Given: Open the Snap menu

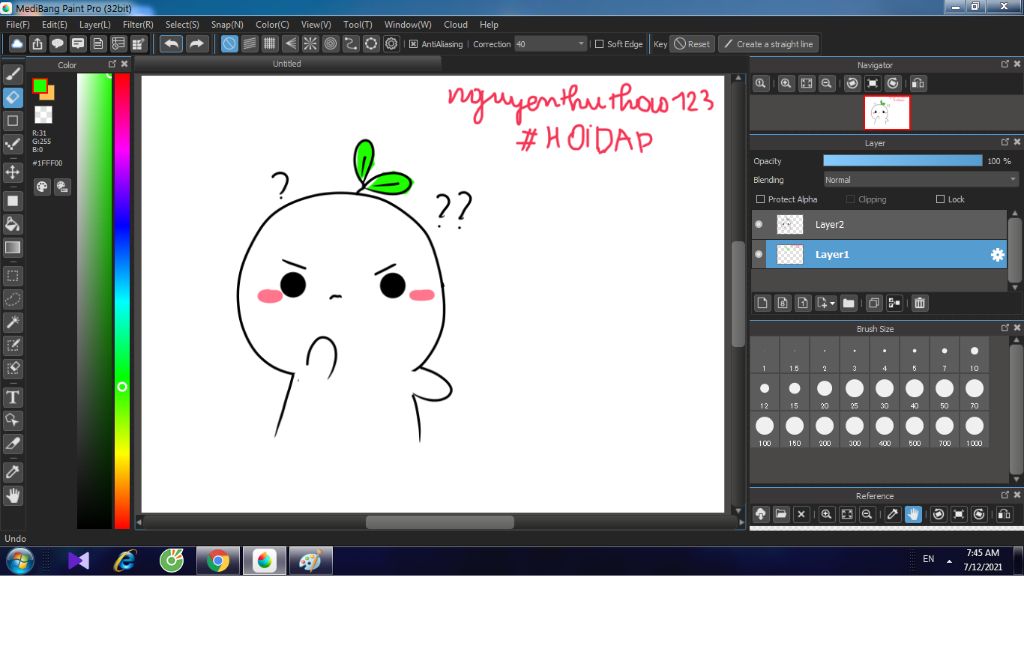Looking at the screenshot, I should coord(227,25).
